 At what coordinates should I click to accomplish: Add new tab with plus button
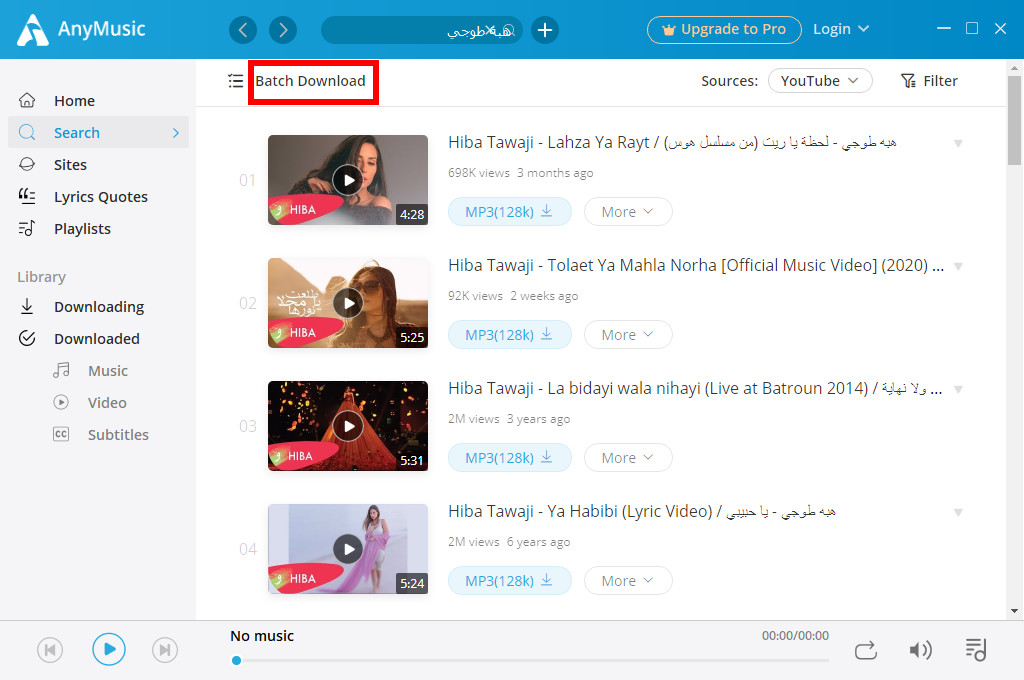click(545, 30)
